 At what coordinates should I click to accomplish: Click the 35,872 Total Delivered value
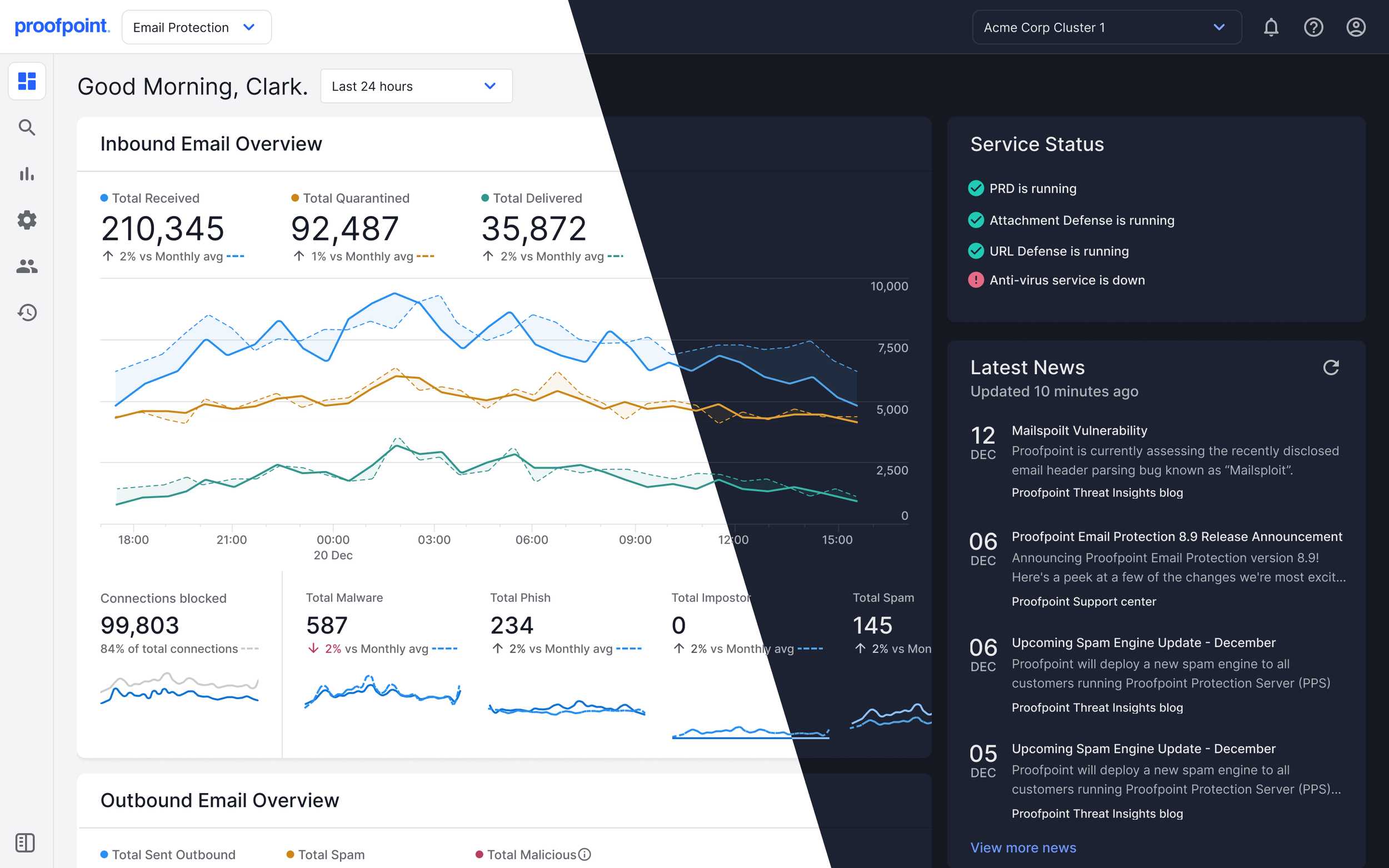click(534, 228)
